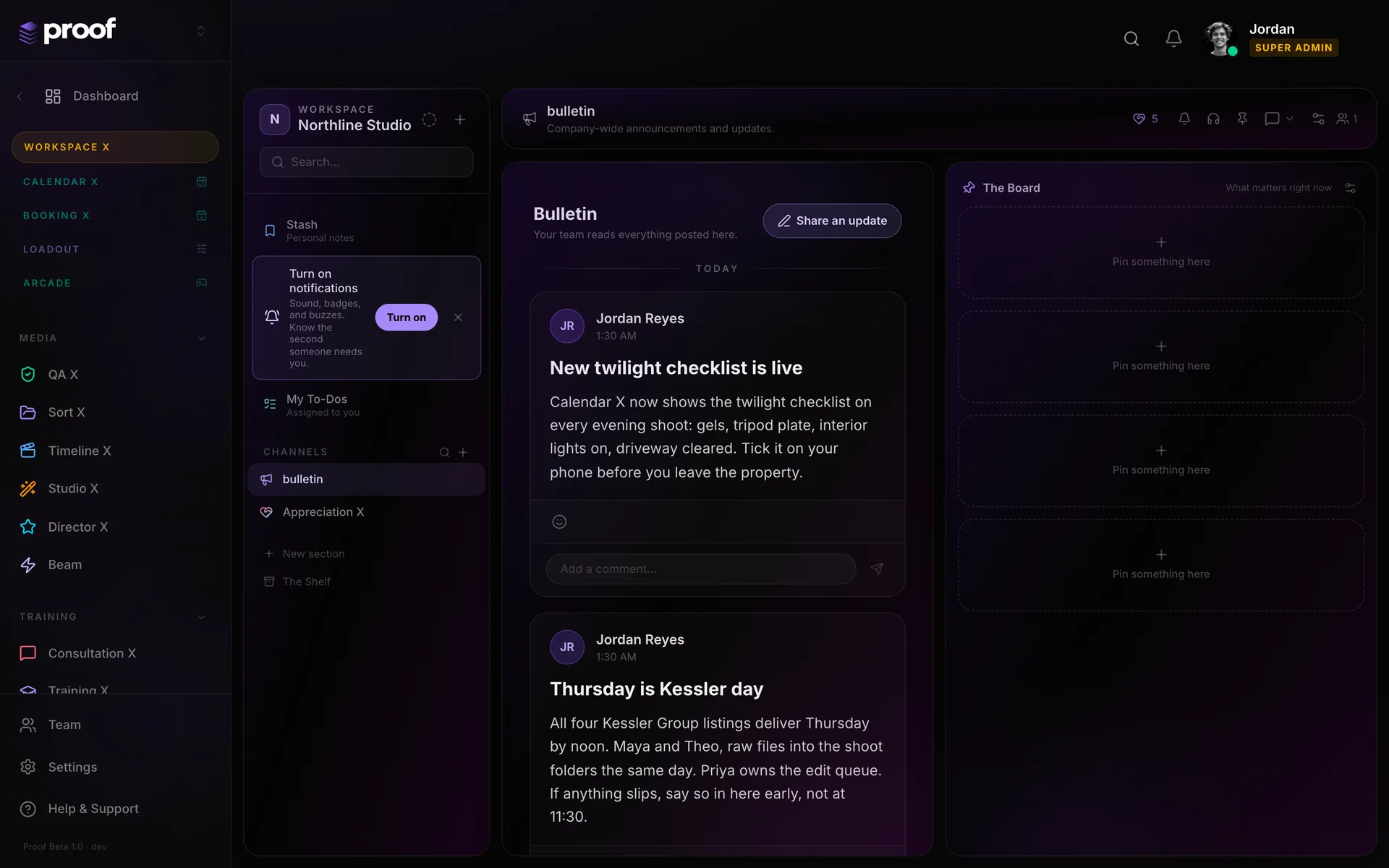Switch to CALENDAR X
The width and height of the screenshot is (1389, 868).
pyautogui.click(x=115, y=182)
